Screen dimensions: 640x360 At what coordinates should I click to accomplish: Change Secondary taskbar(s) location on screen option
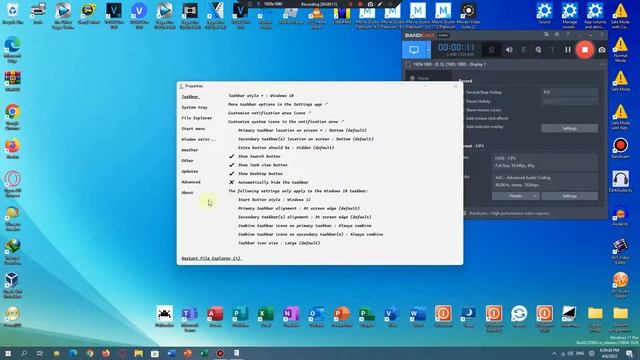pyautogui.click(x=306, y=139)
